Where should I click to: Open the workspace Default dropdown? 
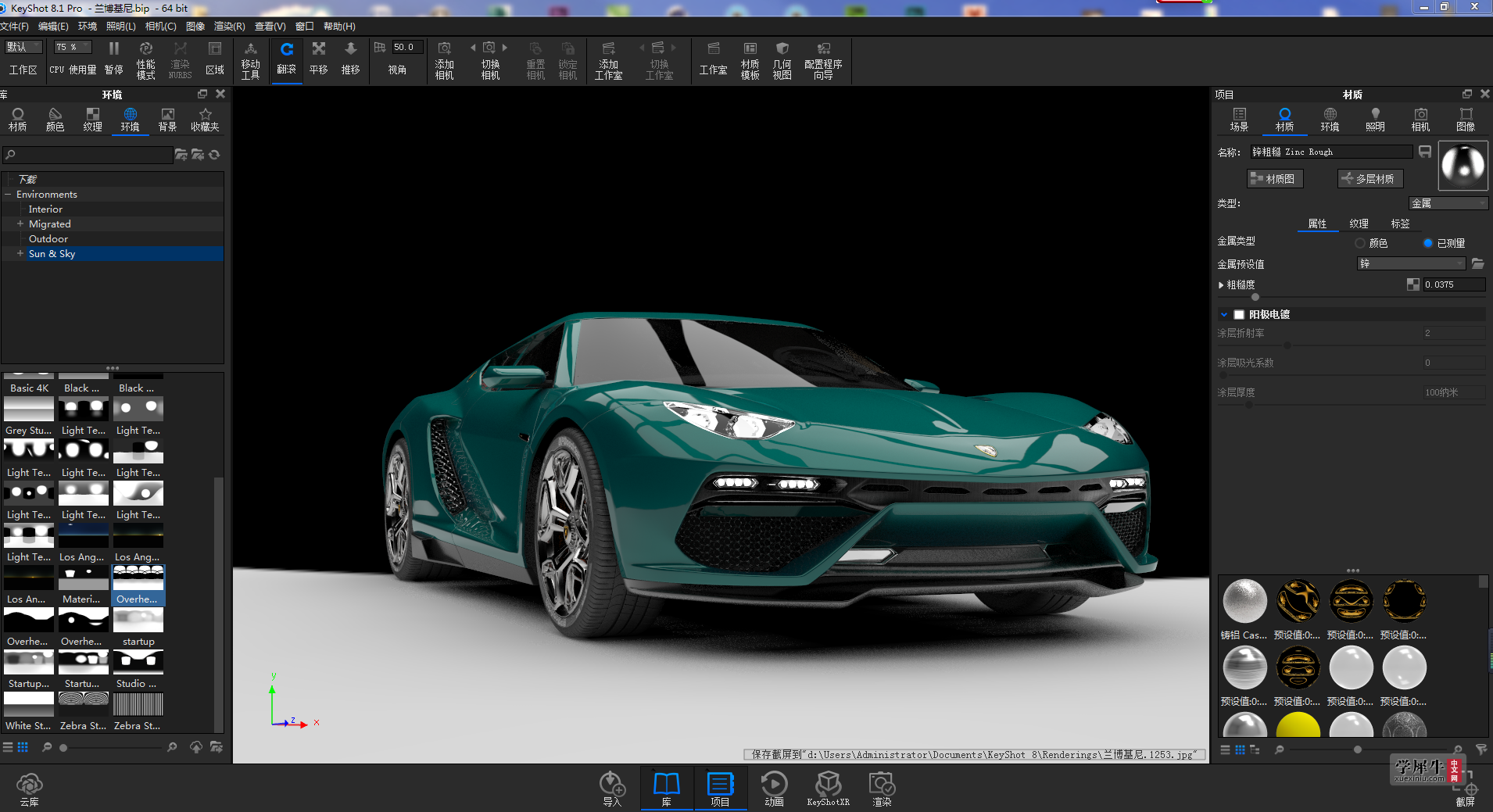[23, 47]
